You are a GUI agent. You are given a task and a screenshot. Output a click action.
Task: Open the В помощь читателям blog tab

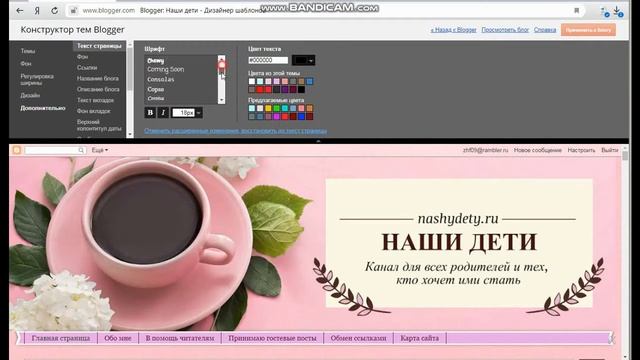point(180,338)
